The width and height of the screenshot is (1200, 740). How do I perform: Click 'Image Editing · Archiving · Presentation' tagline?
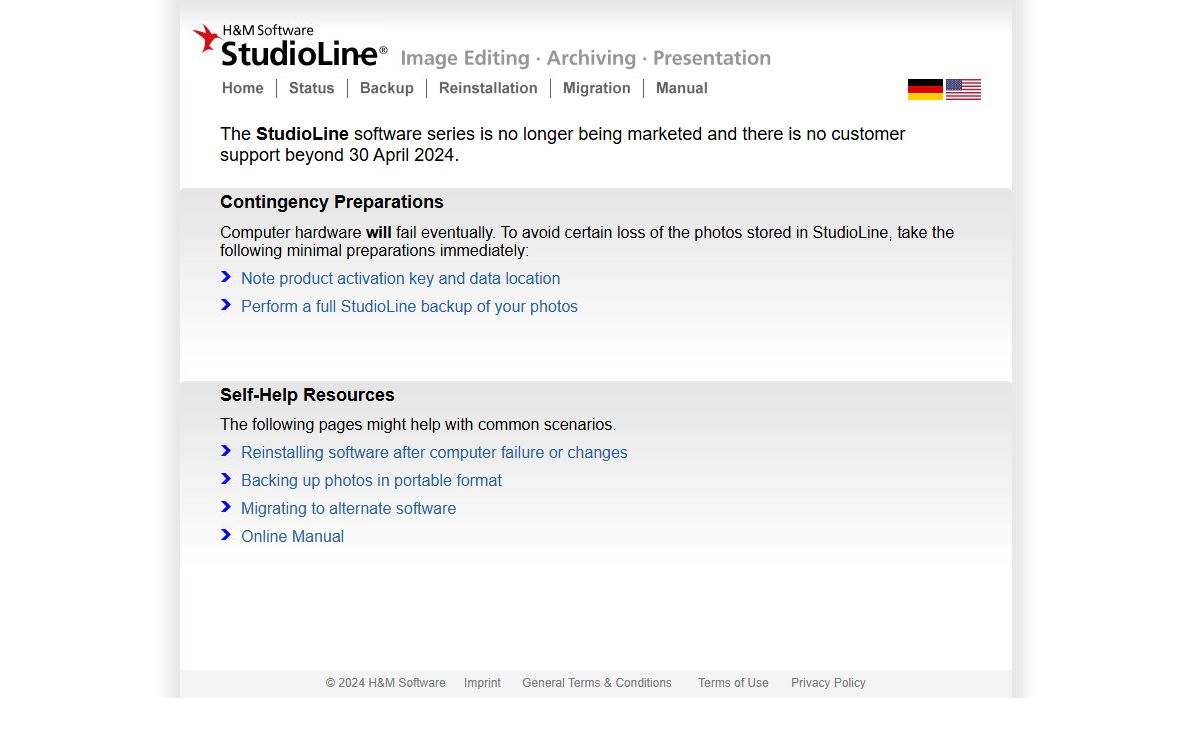tap(586, 58)
